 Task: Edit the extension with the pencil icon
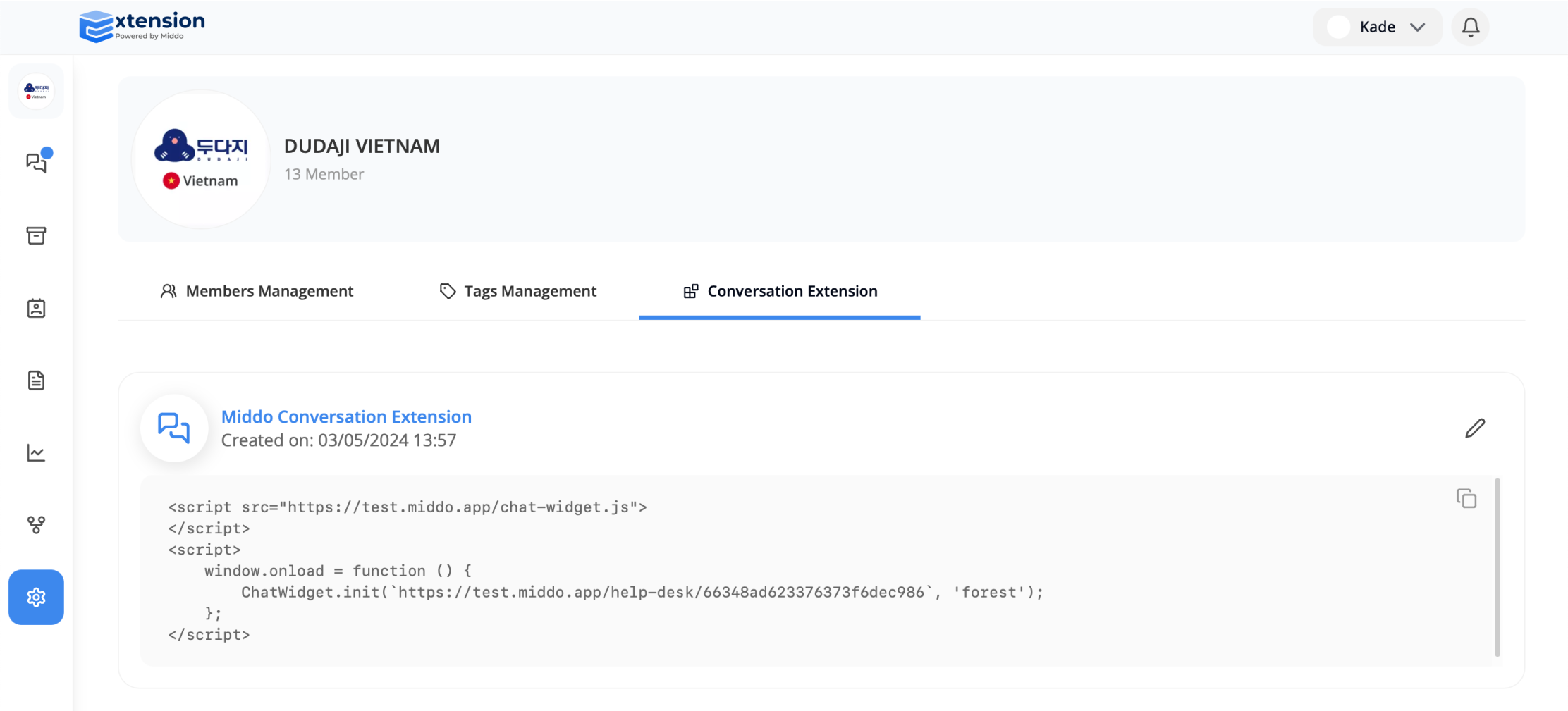click(x=1475, y=428)
